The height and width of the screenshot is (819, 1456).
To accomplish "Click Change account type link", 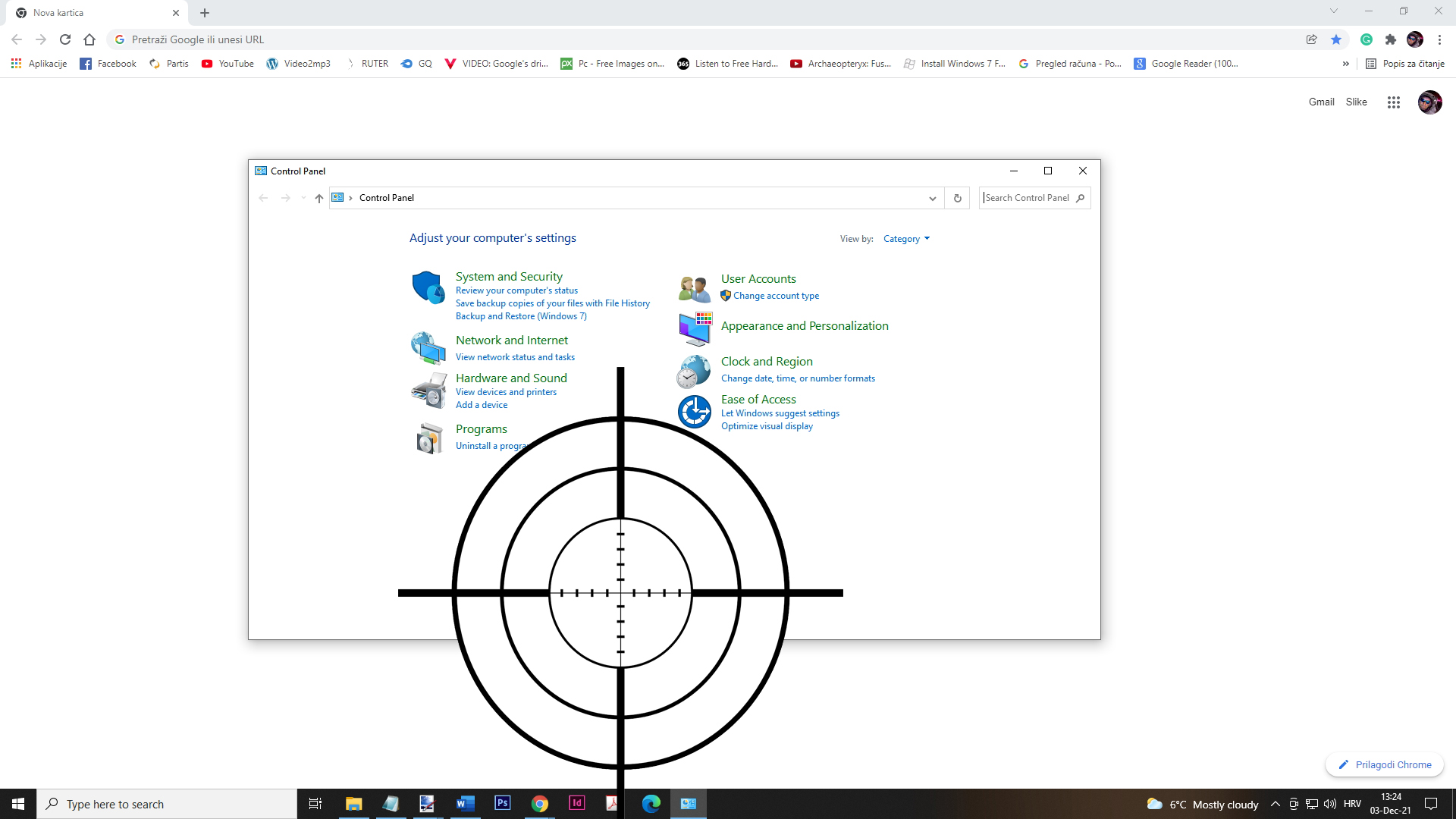I will (x=776, y=296).
